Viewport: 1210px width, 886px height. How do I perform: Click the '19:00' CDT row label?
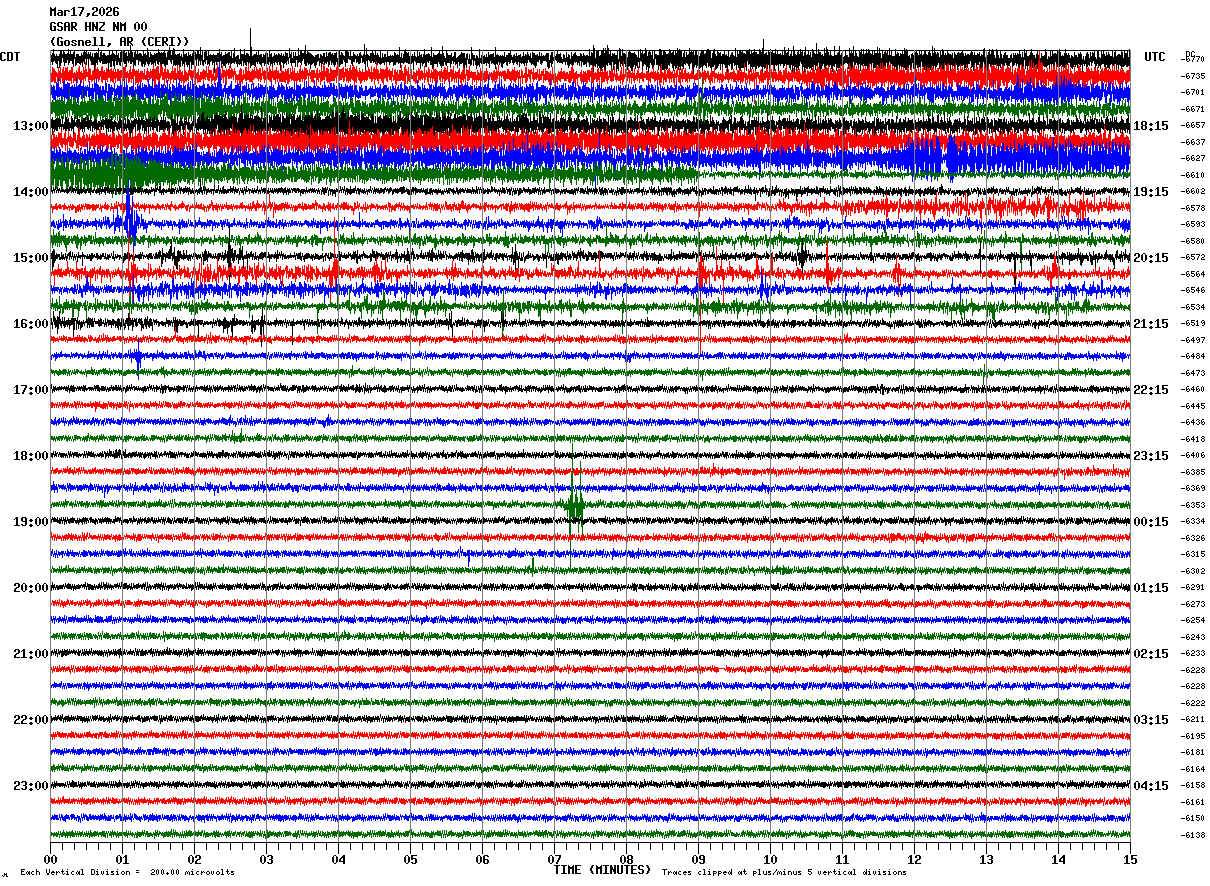(x=31, y=522)
